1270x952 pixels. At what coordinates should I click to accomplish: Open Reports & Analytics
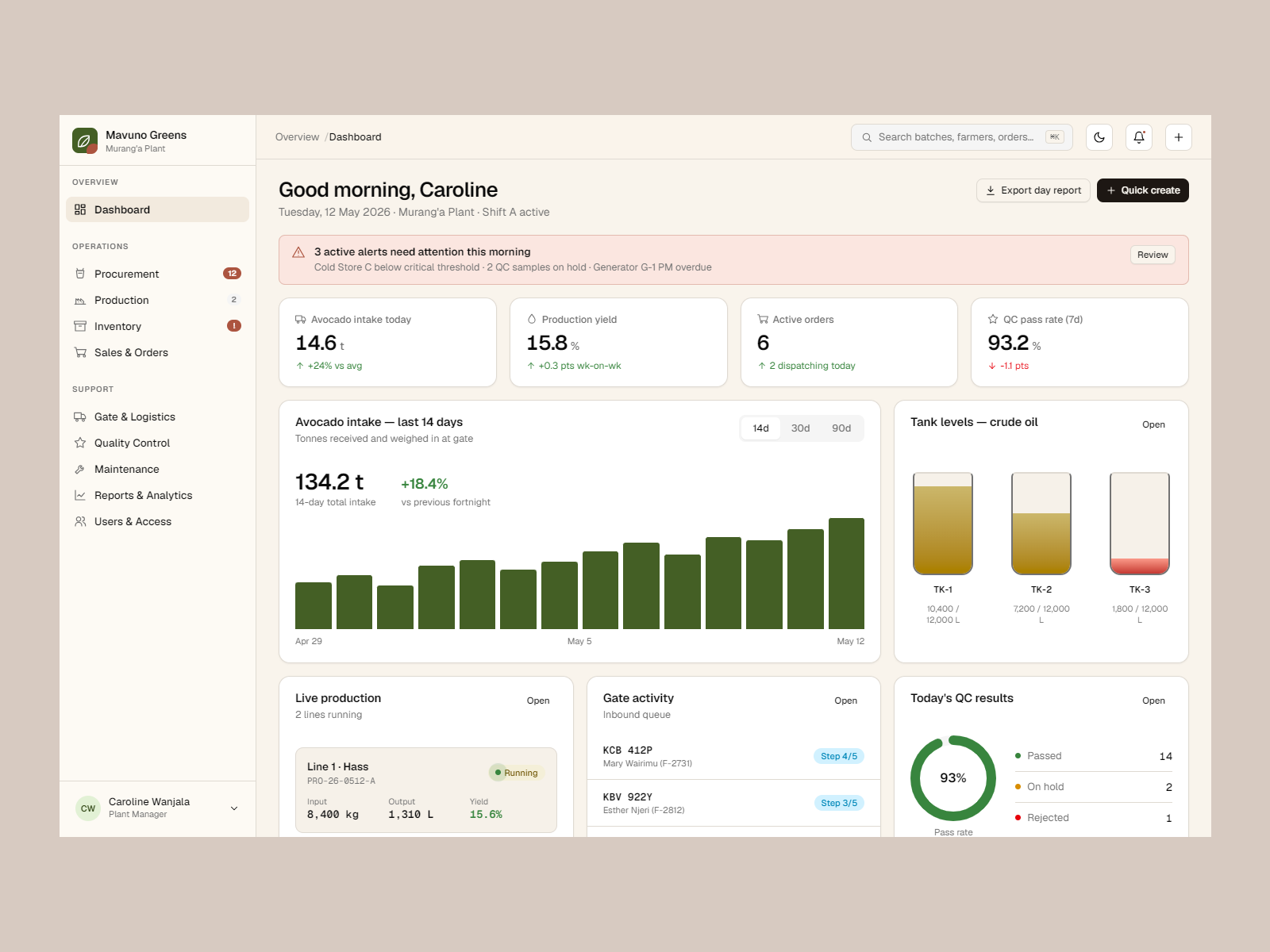tap(157, 495)
